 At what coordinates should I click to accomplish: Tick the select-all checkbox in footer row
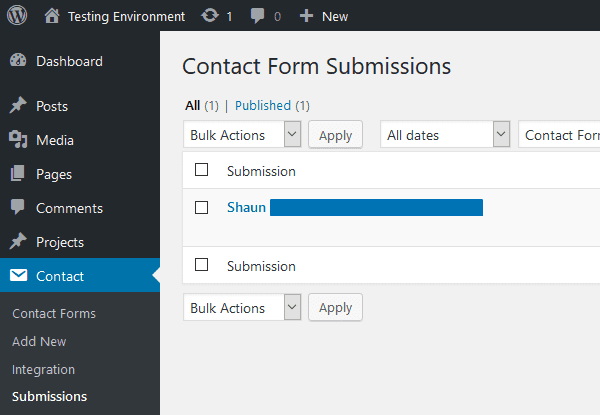201,264
